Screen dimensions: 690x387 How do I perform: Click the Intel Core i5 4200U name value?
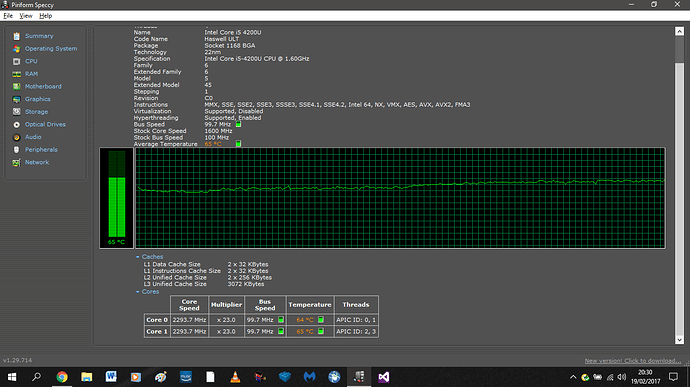[x=233, y=32]
